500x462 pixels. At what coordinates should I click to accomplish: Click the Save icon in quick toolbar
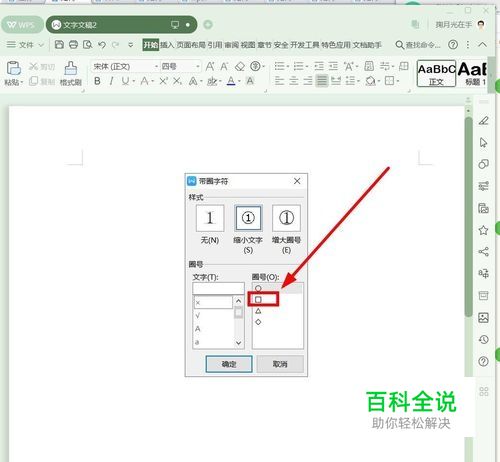[59, 44]
